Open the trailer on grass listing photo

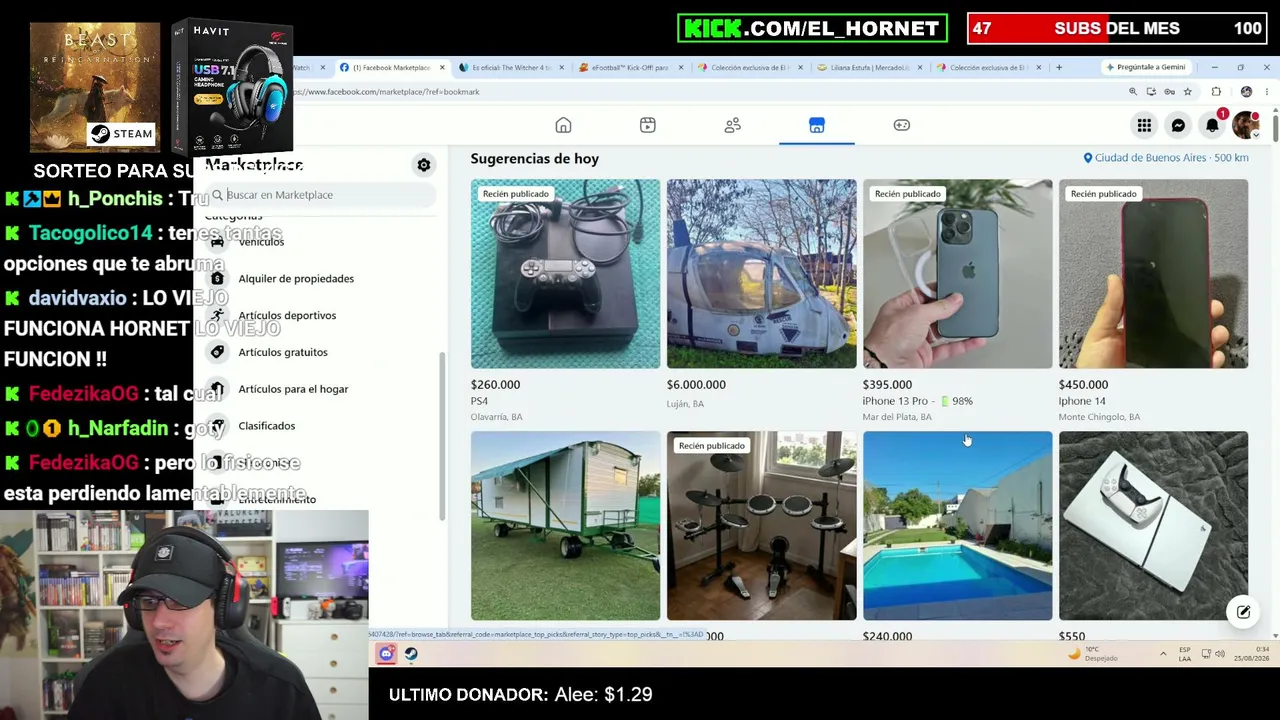[x=565, y=526]
